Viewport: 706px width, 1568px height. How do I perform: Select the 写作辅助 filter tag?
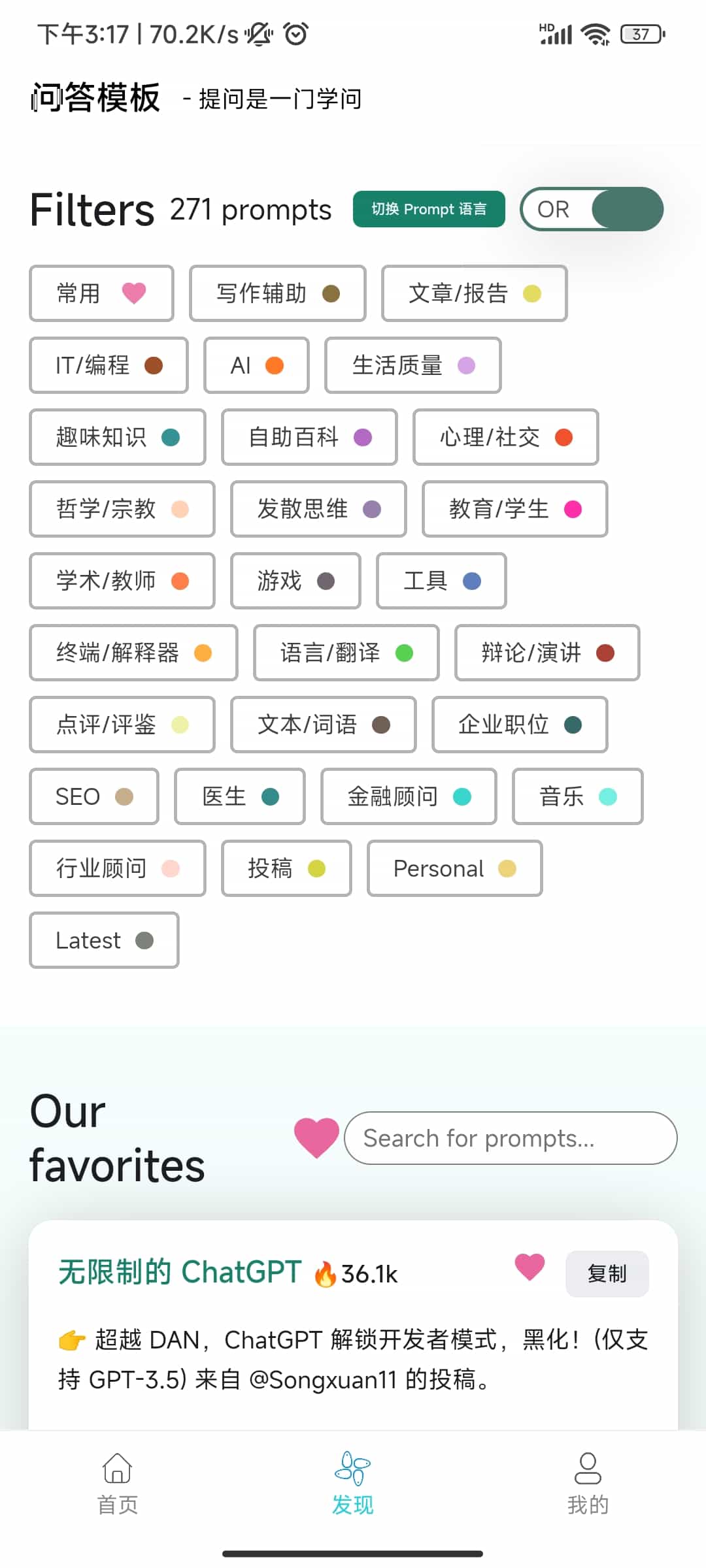pos(278,293)
